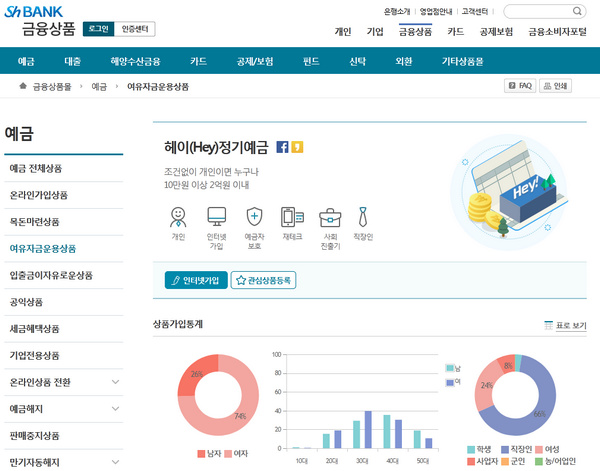Open the 해양수산금융 navigation tab
Viewport: 600px width, 471px height.
click(x=135, y=61)
